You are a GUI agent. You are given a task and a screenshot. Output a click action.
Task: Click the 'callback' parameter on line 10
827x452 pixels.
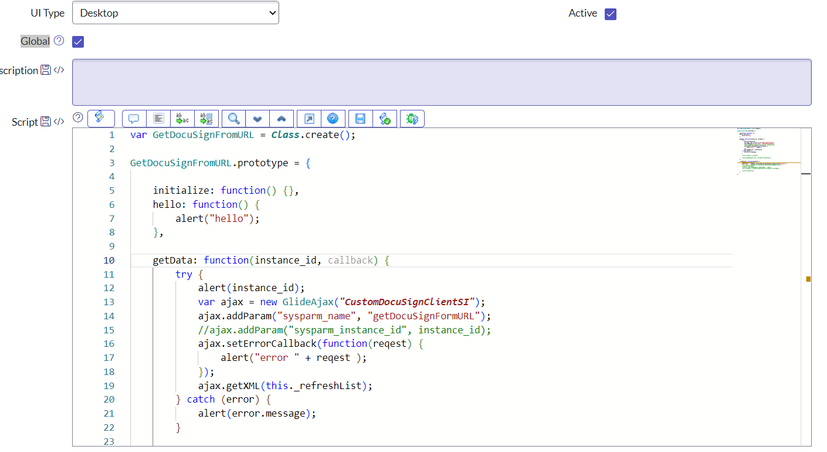tap(350, 261)
